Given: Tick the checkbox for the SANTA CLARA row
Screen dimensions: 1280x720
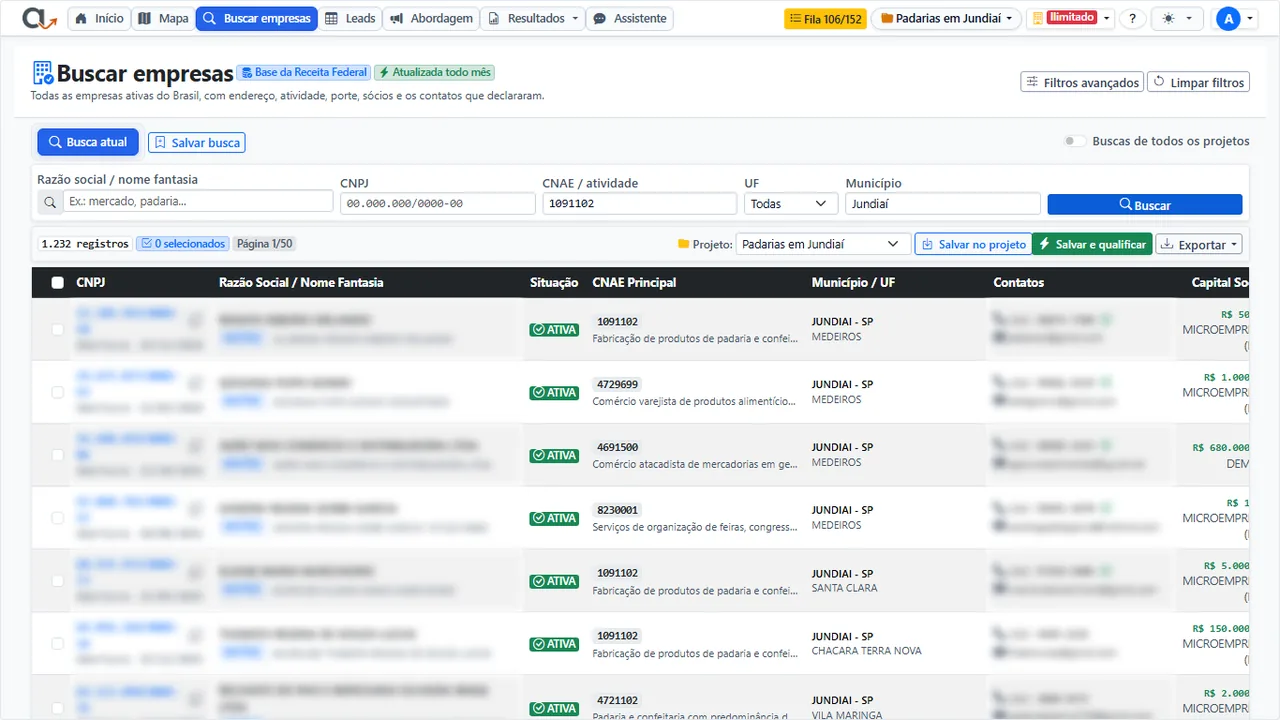Looking at the screenshot, I should click(58, 581).
